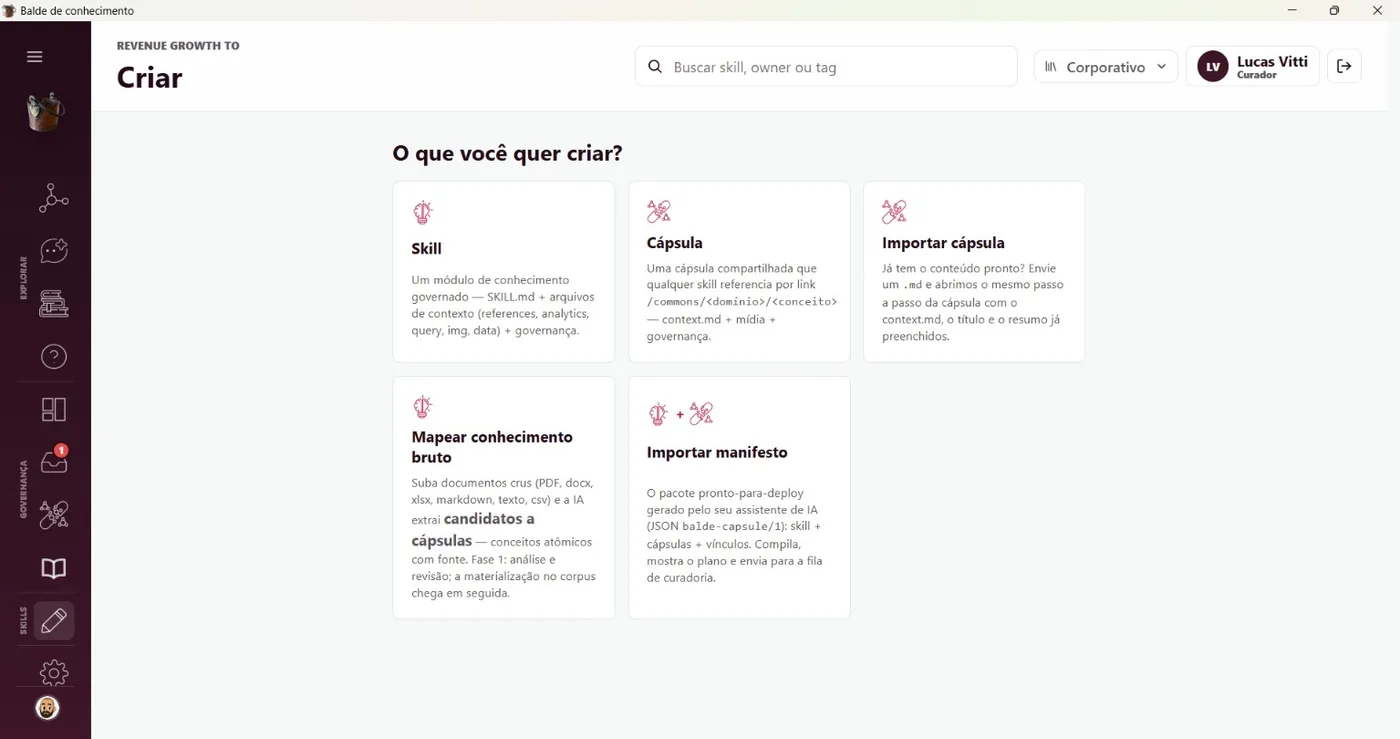The image size is (1400, 739).
Task: Click 'REVENUE GROWTH TO' breadcrumb text
Action: (x=178, y=46)
